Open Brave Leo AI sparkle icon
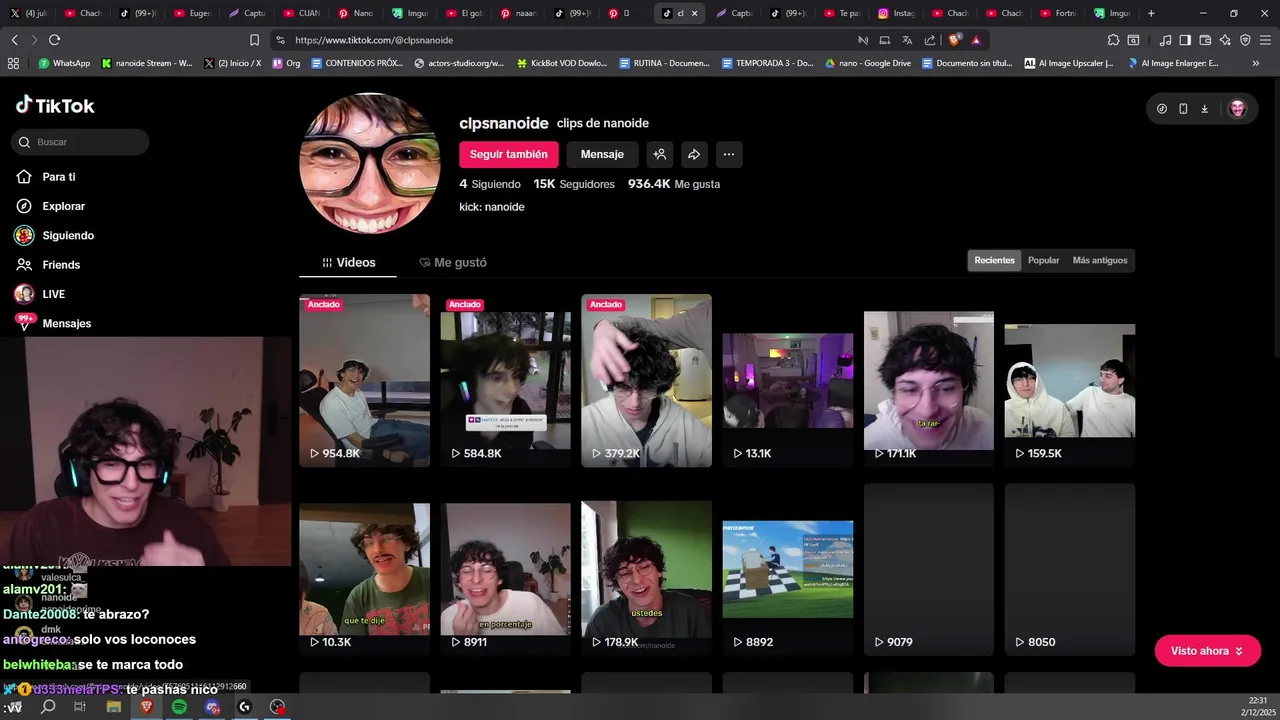This screenshot has height=720, width=1280. (x=1225, y=40)
